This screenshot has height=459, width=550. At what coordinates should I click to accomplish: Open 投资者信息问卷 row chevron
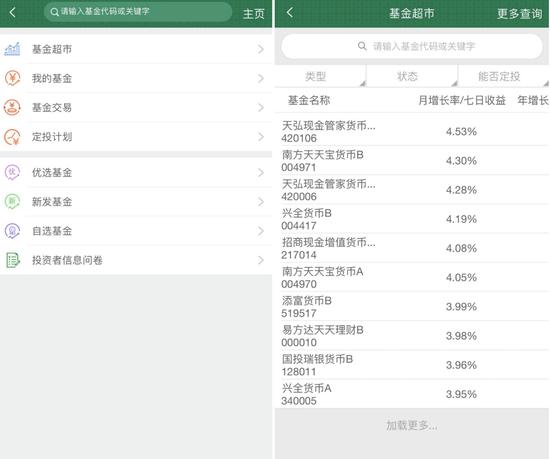tap(261, 260)
